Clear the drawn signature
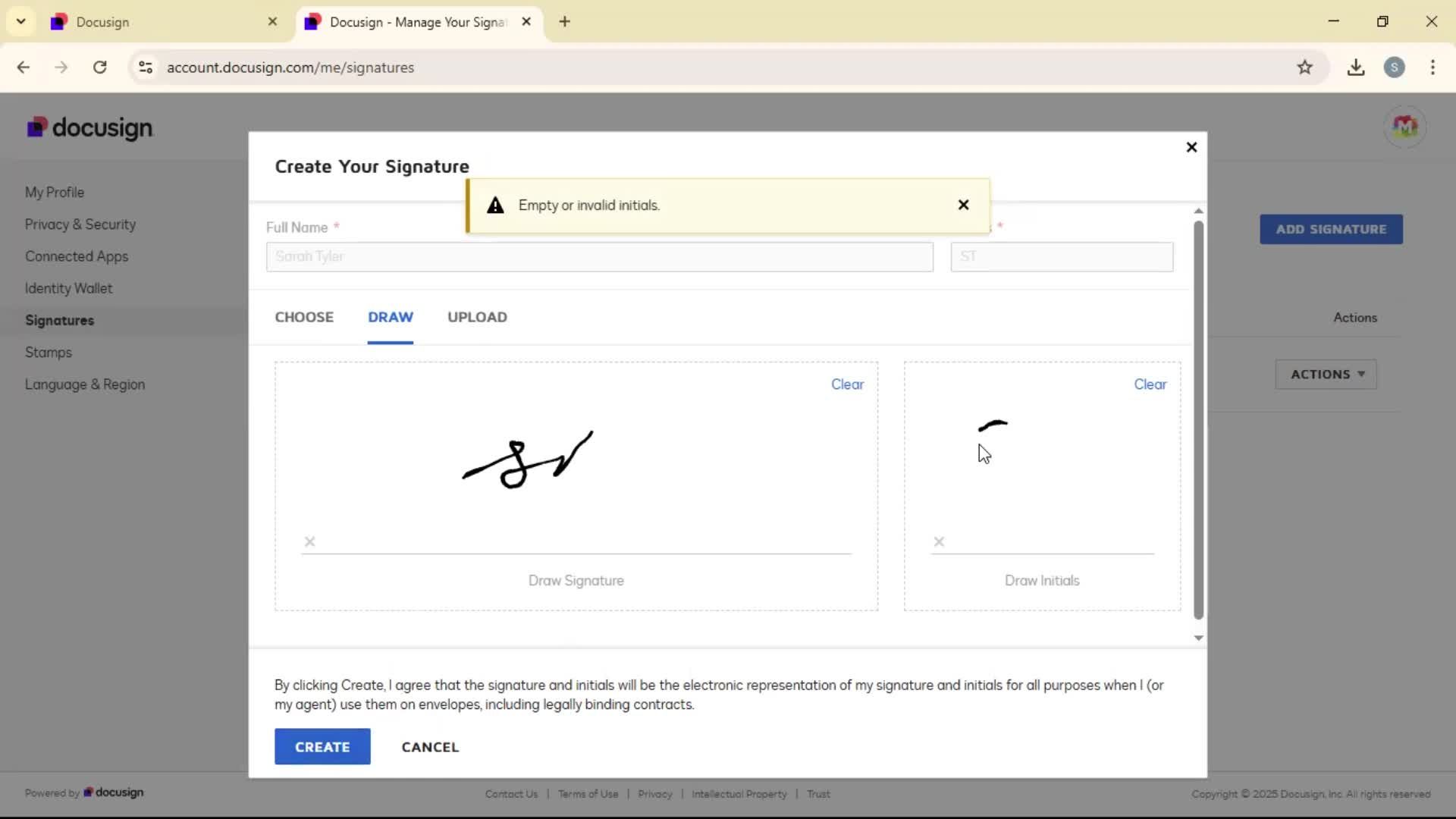Image resolution: width=1456 pixels, height=819 pixels. pos(847,384)
